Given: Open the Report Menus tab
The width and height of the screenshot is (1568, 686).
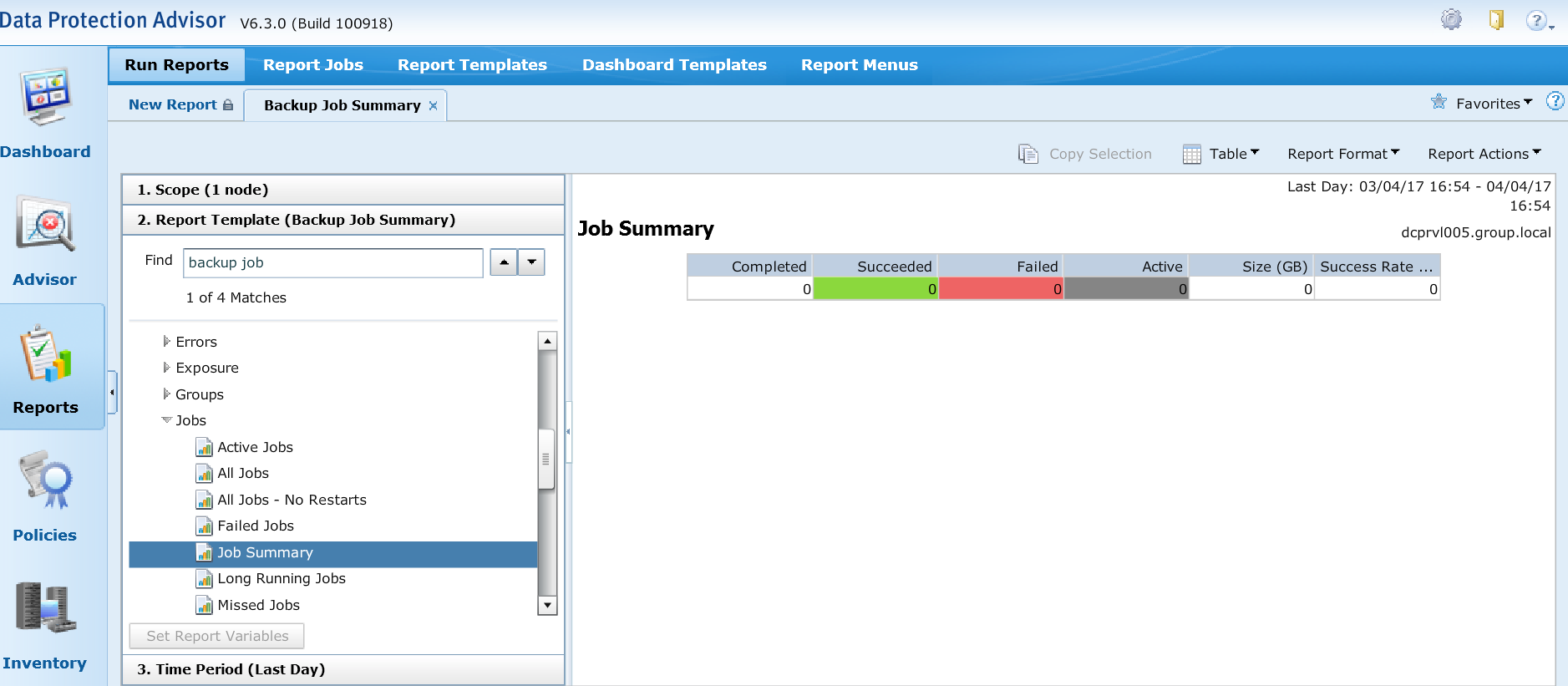Looking at the screenshot, I should 859,65.
